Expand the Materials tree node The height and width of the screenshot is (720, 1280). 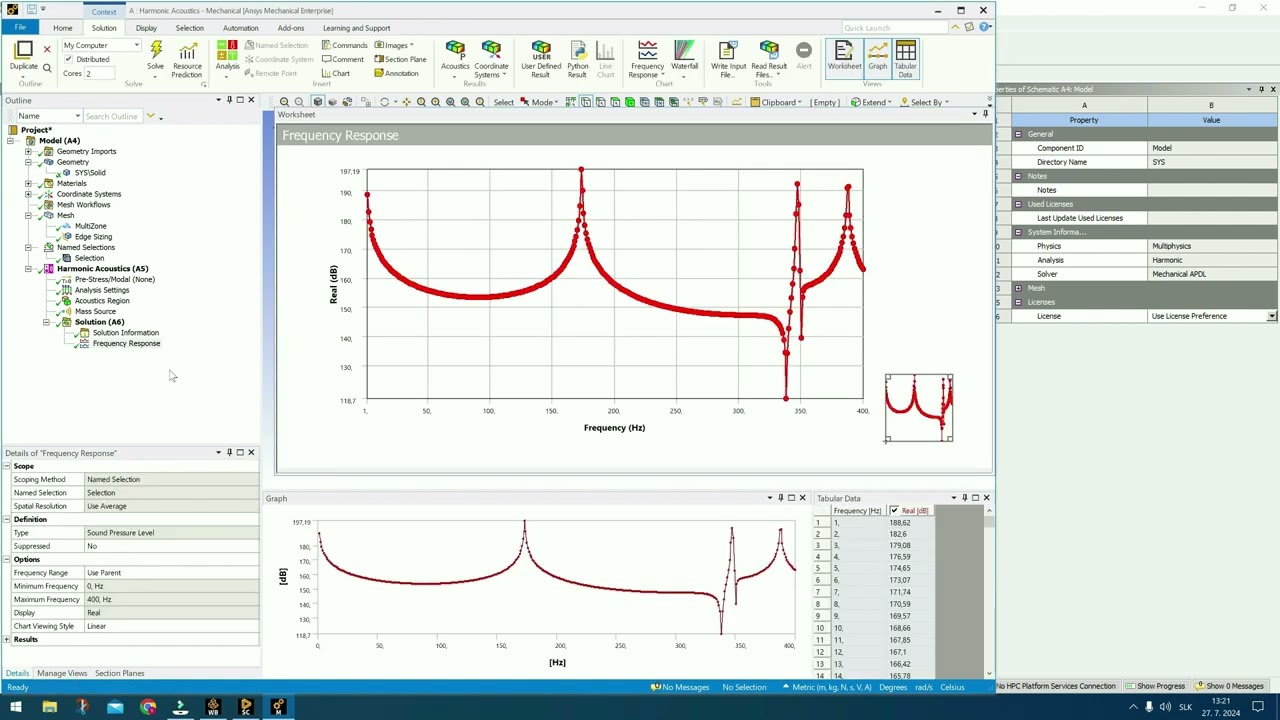28,184
